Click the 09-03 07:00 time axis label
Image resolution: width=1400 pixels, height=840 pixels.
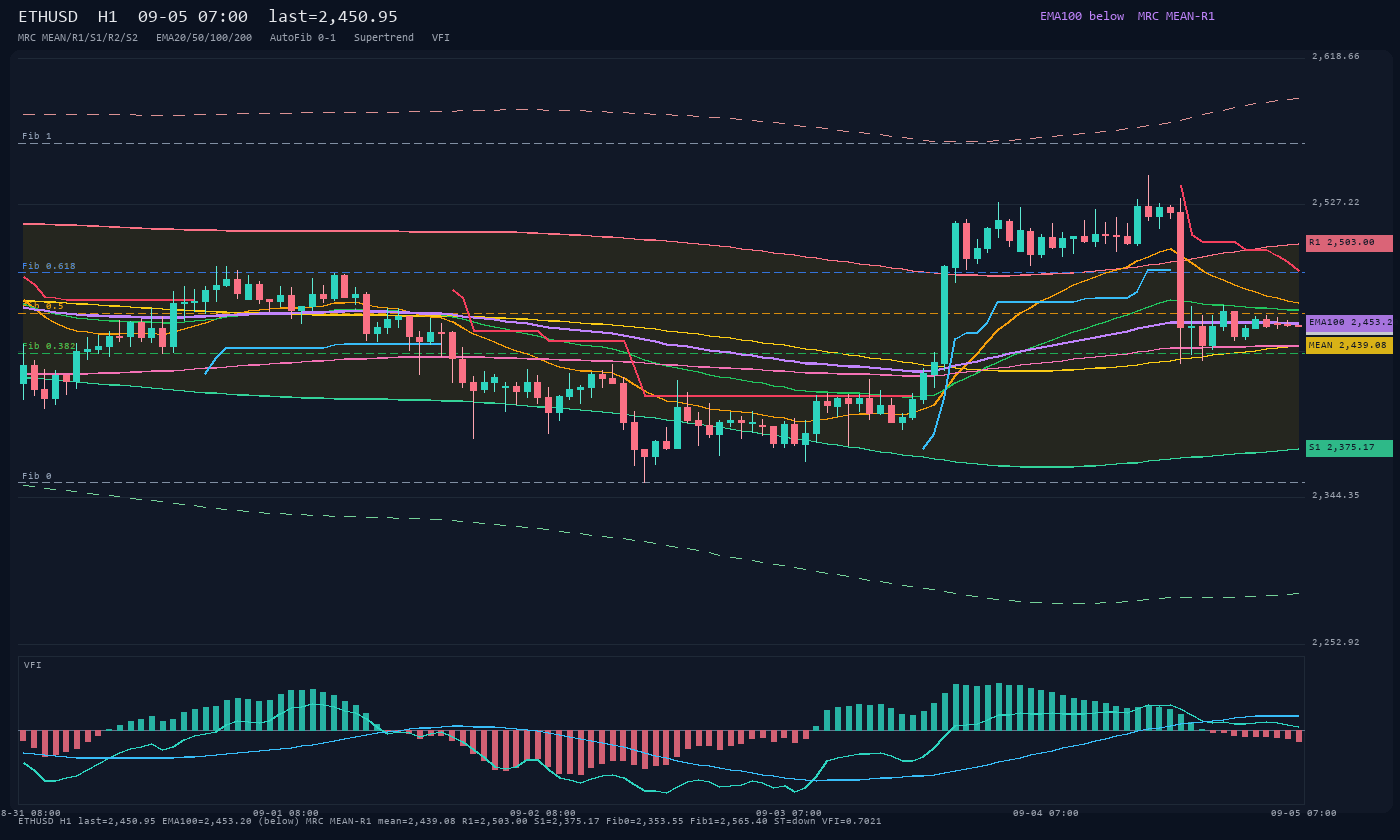tap(789, 813)
